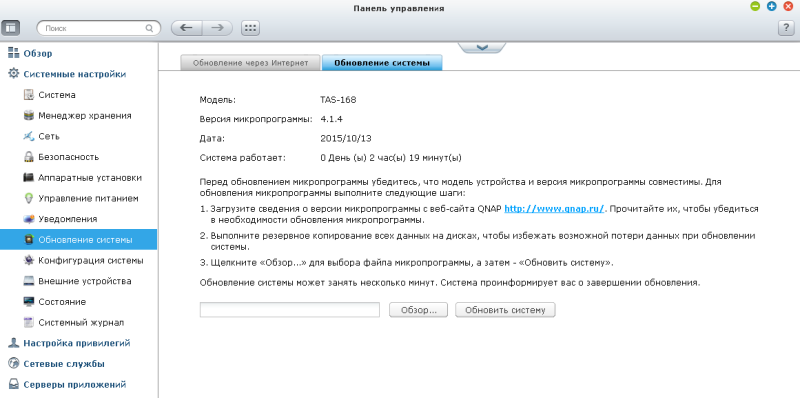Open Уведомления settings
The height and width of the screenshot is (398, 800).
[68, 219]
